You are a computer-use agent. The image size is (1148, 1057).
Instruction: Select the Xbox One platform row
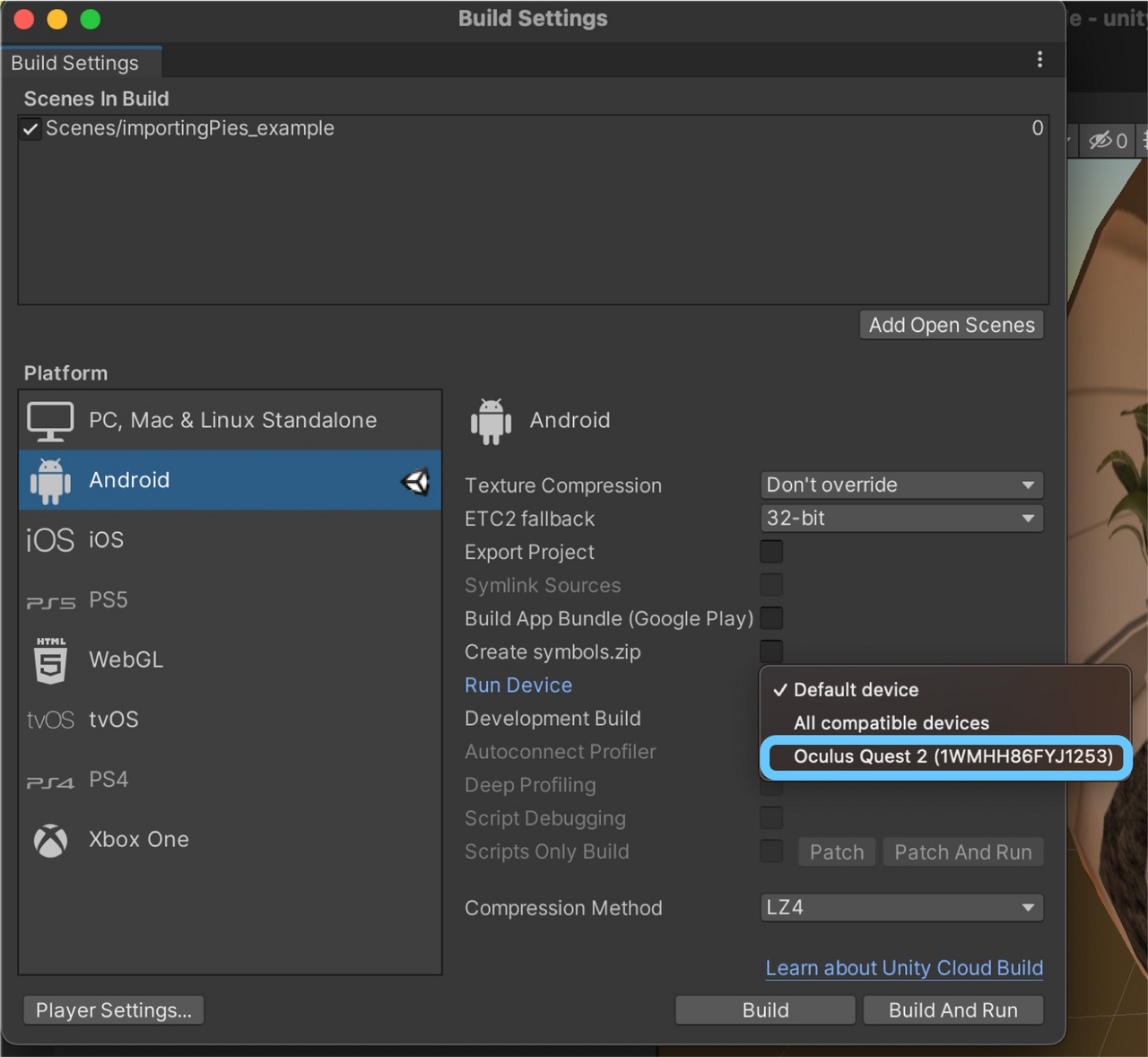[230, 840]
